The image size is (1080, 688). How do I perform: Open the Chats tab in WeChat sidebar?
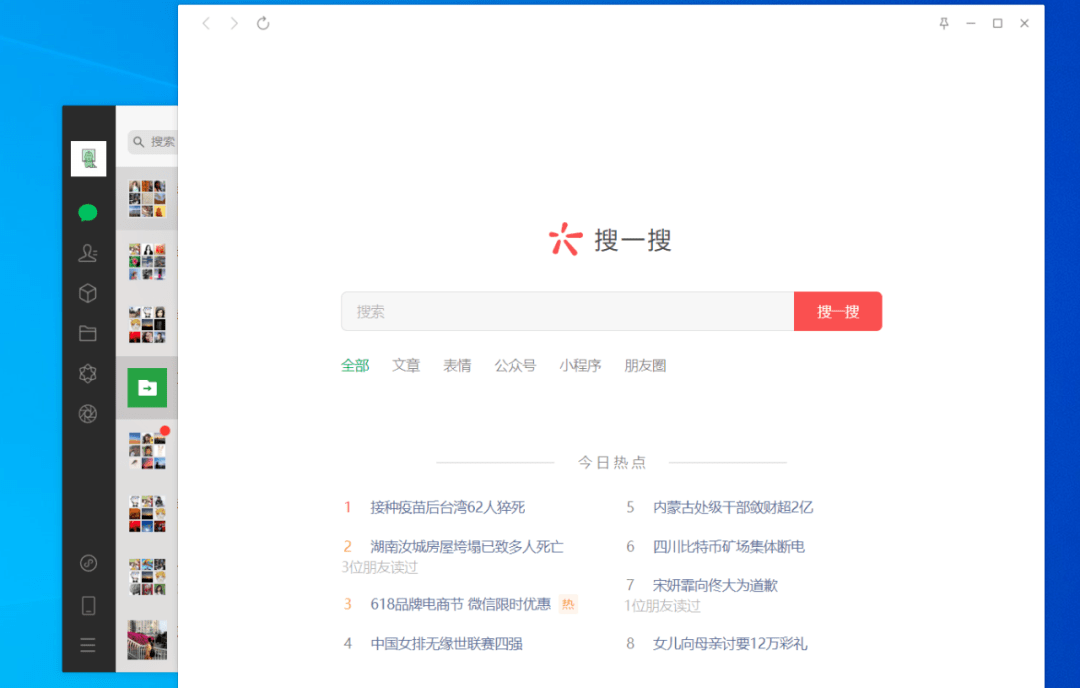(x=87, y=213)
